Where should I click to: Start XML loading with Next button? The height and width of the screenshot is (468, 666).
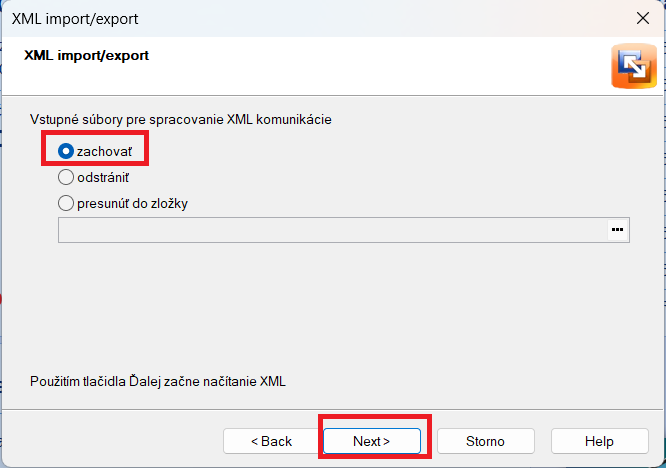[x=372, y=441]
